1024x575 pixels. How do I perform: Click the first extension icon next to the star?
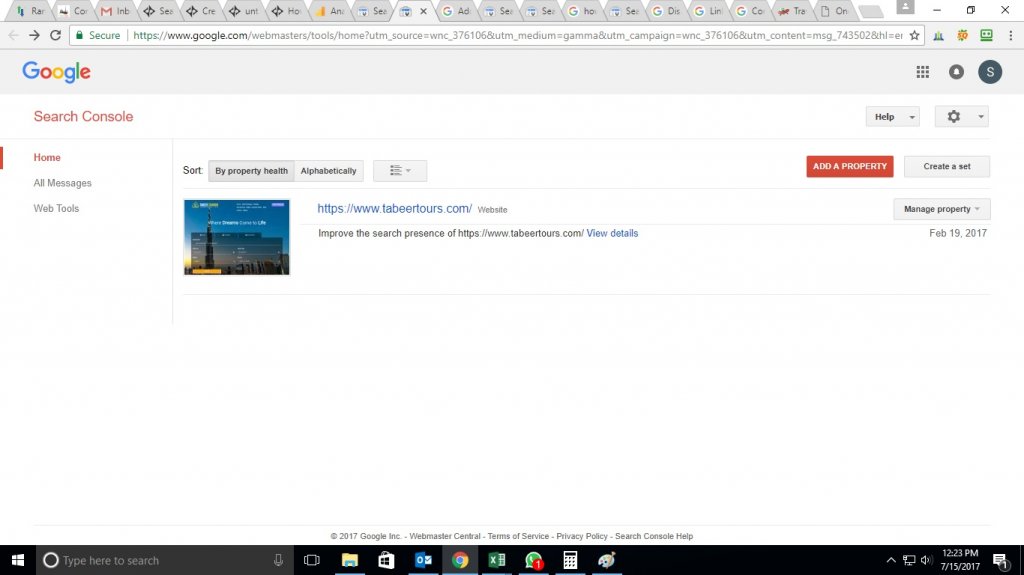(x=938, y=35)
